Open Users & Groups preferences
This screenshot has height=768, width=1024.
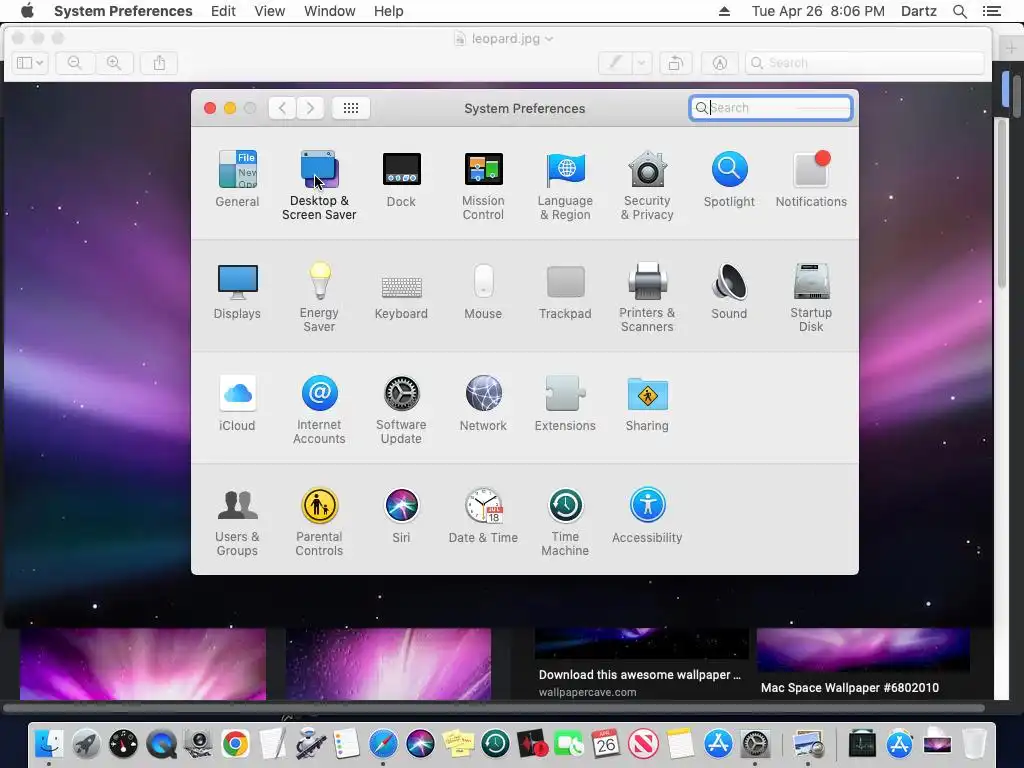click(237, 522)
